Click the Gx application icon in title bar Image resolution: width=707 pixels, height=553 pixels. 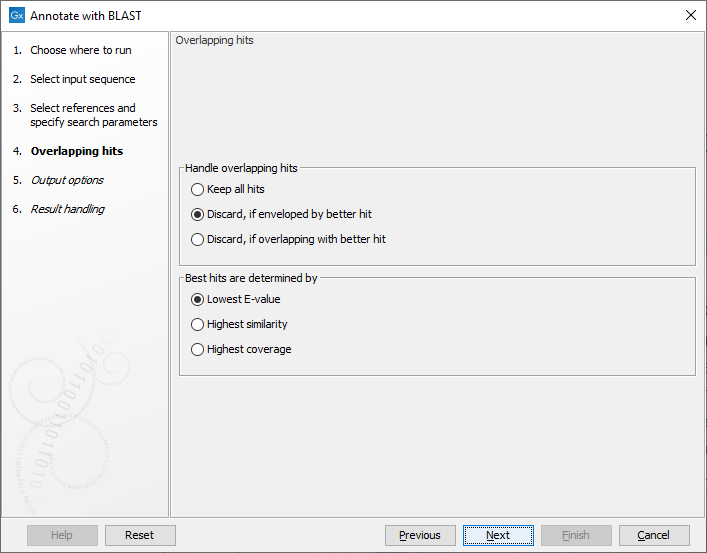coord(16,15)
